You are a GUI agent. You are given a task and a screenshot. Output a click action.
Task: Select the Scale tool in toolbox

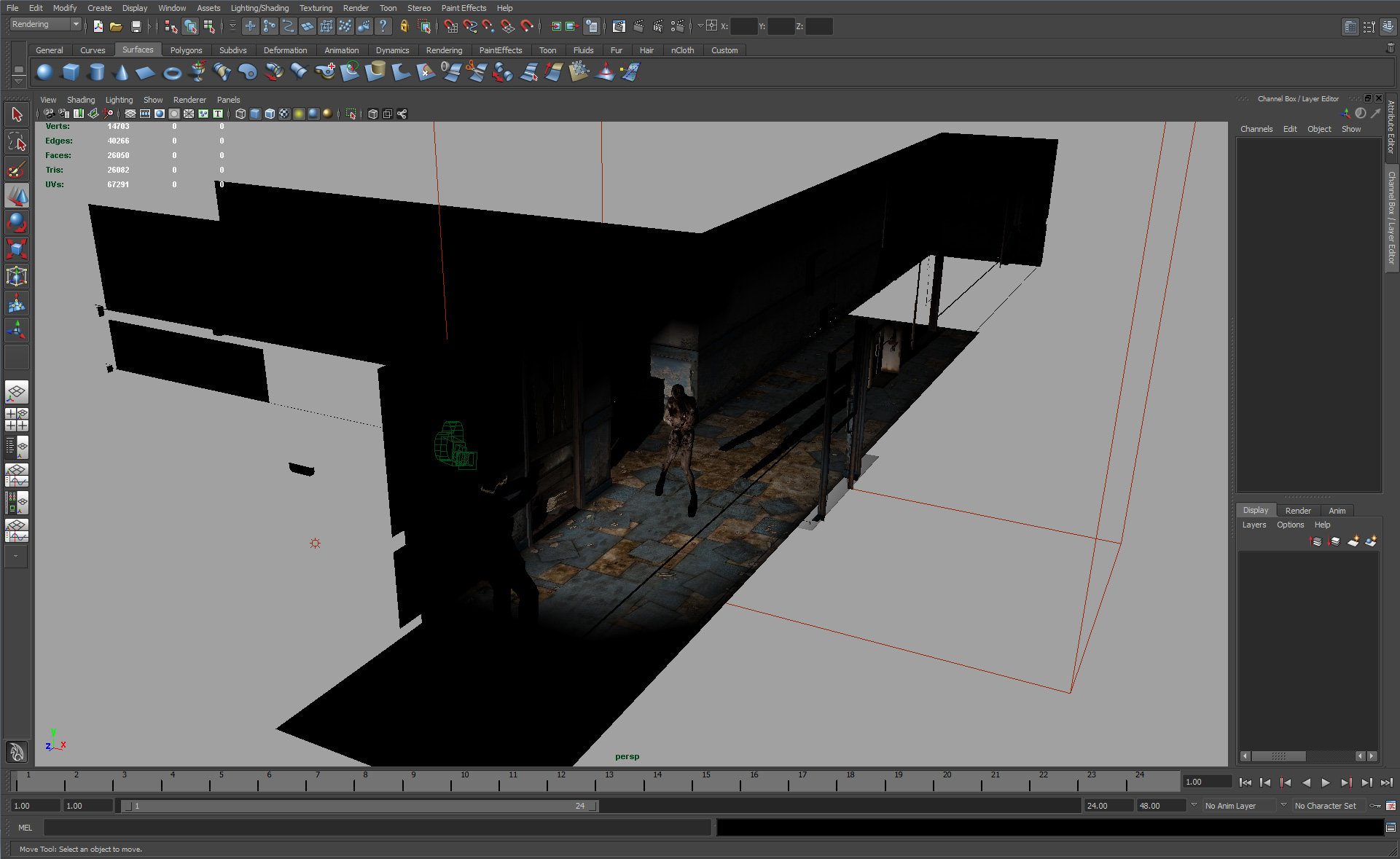pyautogui.click(x=17, y=249)
